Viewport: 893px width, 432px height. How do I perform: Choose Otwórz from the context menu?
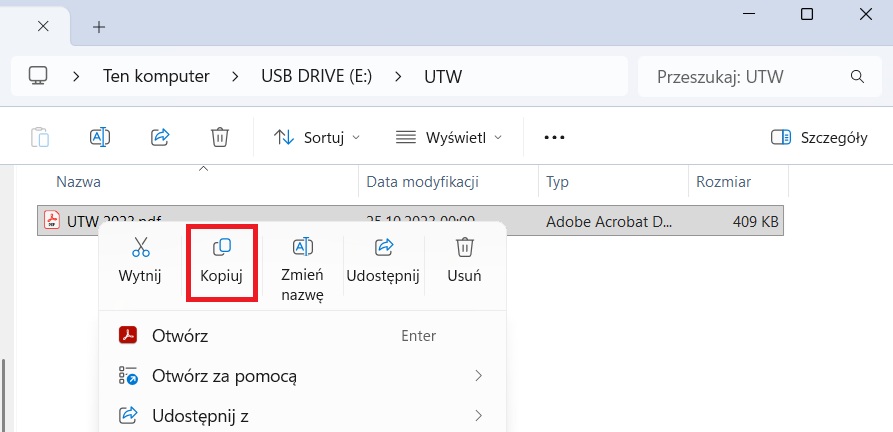click(180, 336)
